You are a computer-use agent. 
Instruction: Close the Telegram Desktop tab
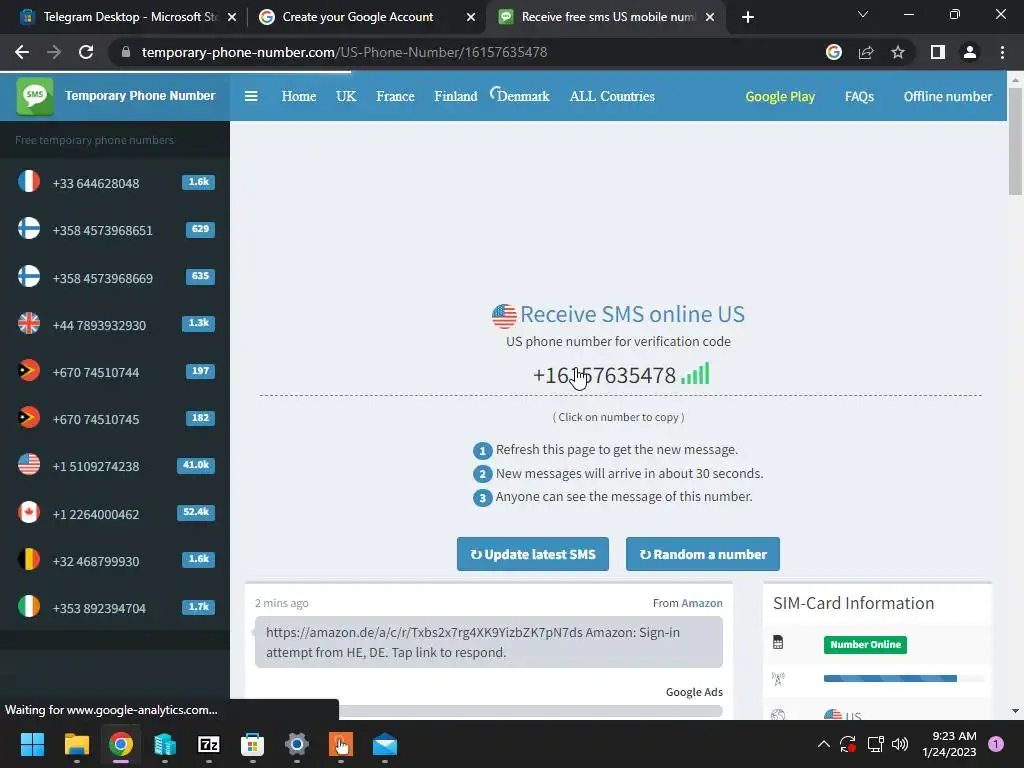click(x=232, y=17)
